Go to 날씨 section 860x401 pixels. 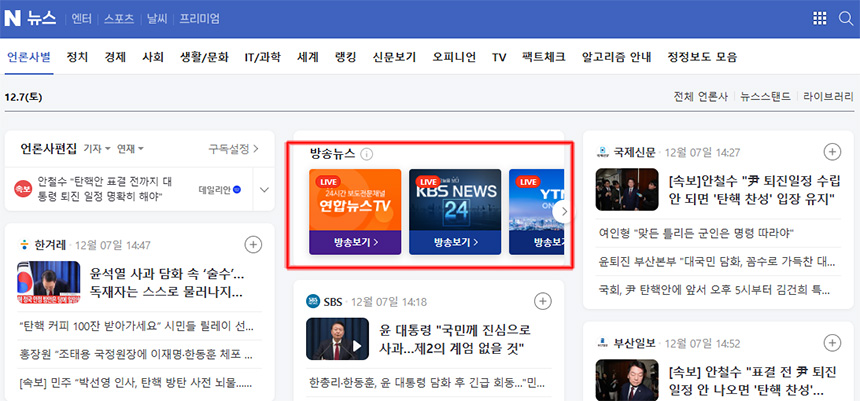coord(156,19)
